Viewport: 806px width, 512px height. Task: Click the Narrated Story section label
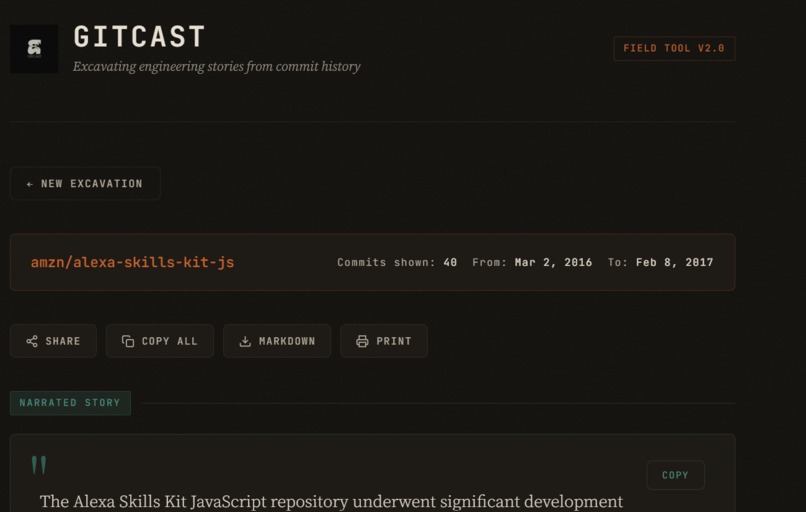click(70, 403)
